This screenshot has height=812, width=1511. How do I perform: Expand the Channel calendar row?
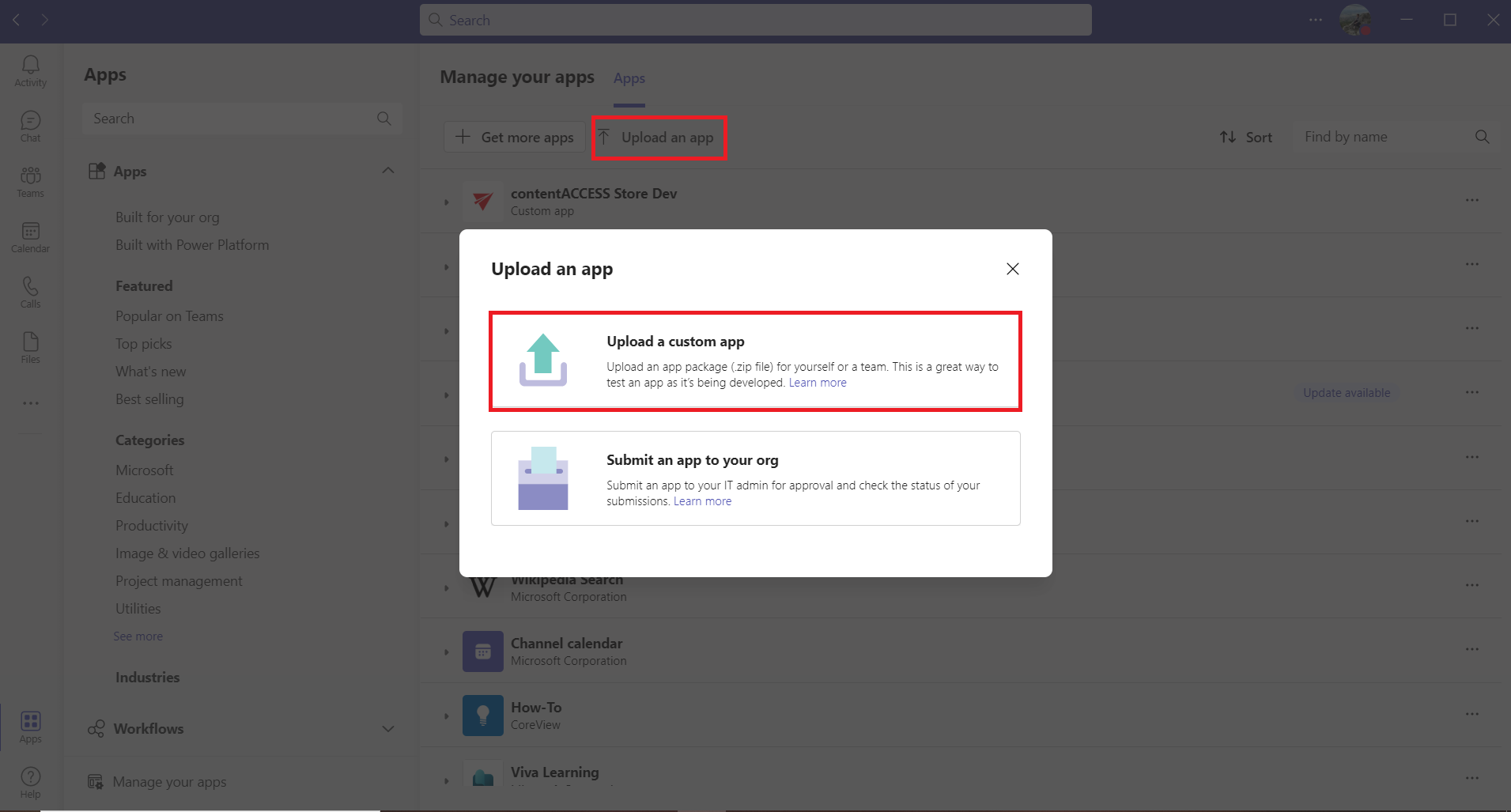447,652
